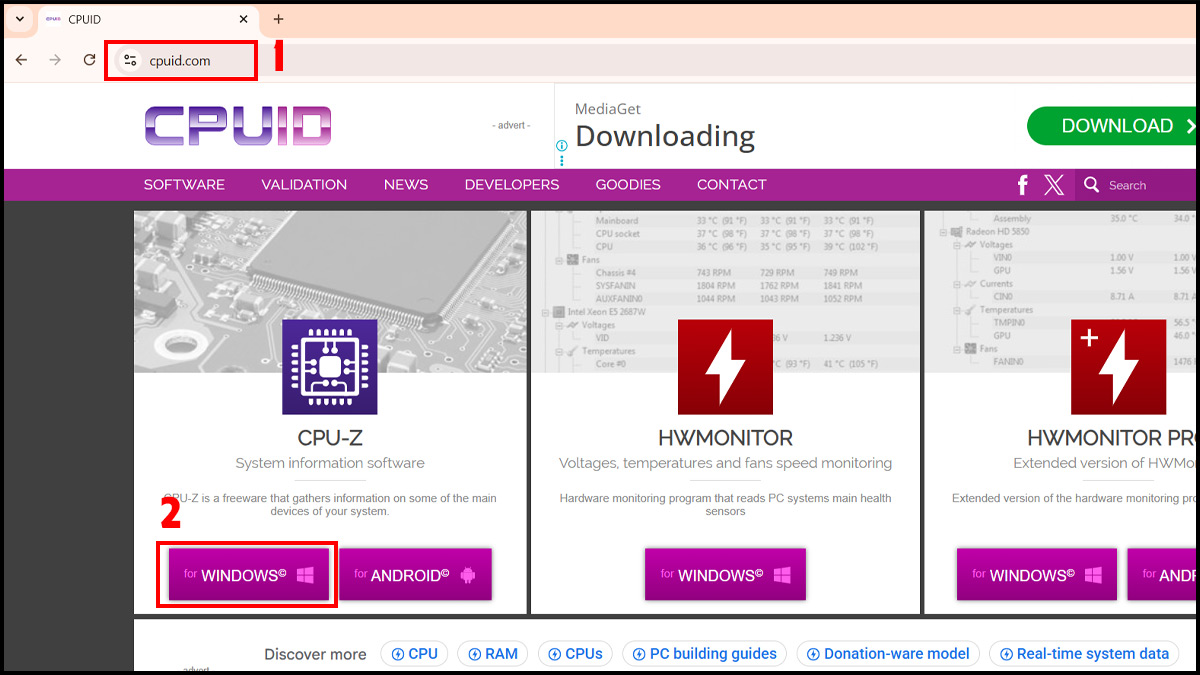Open the DEVELOPERS menu item
Screen dimensions: 1200x675
512,185
